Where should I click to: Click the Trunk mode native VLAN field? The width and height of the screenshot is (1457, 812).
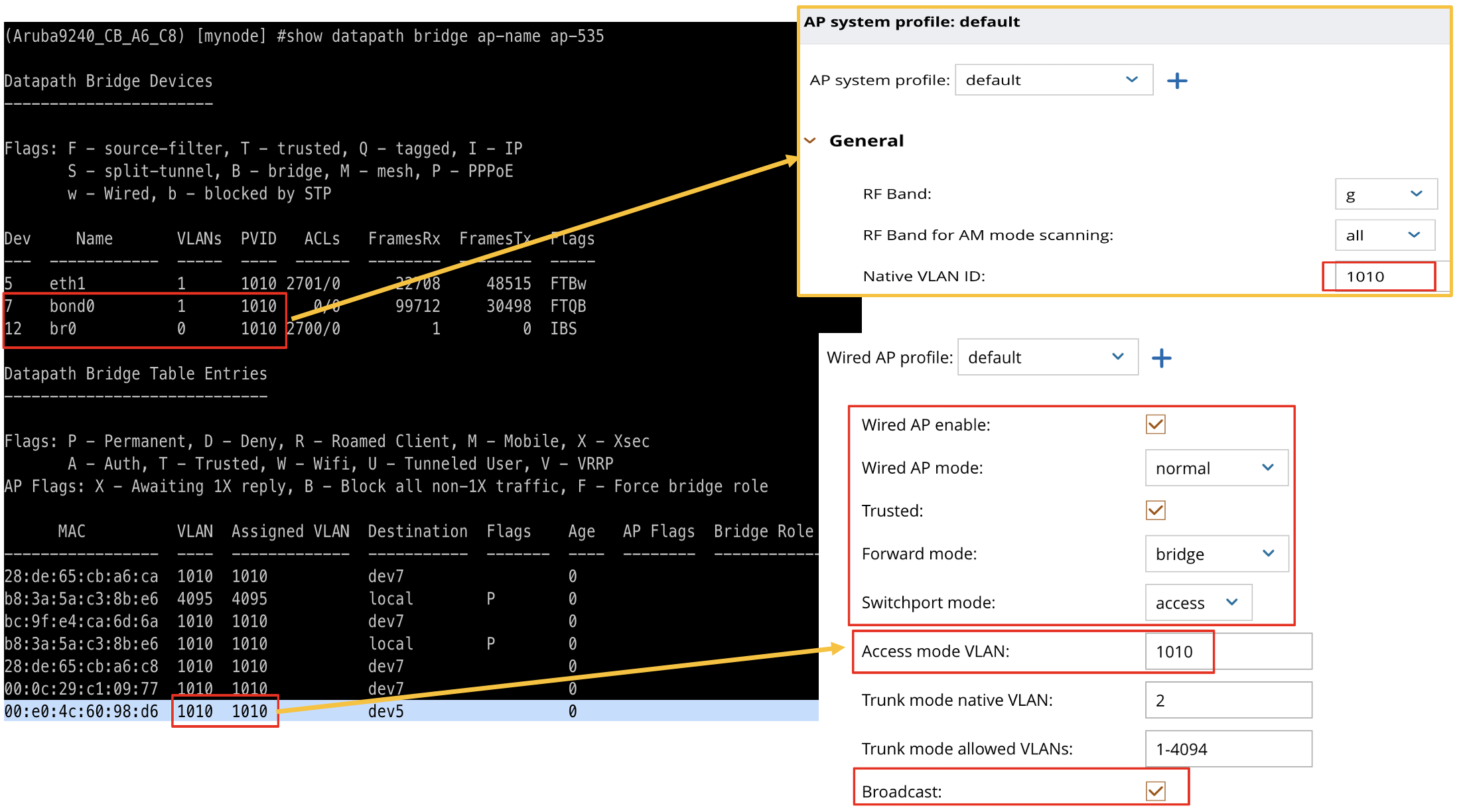click(1229, 700)
